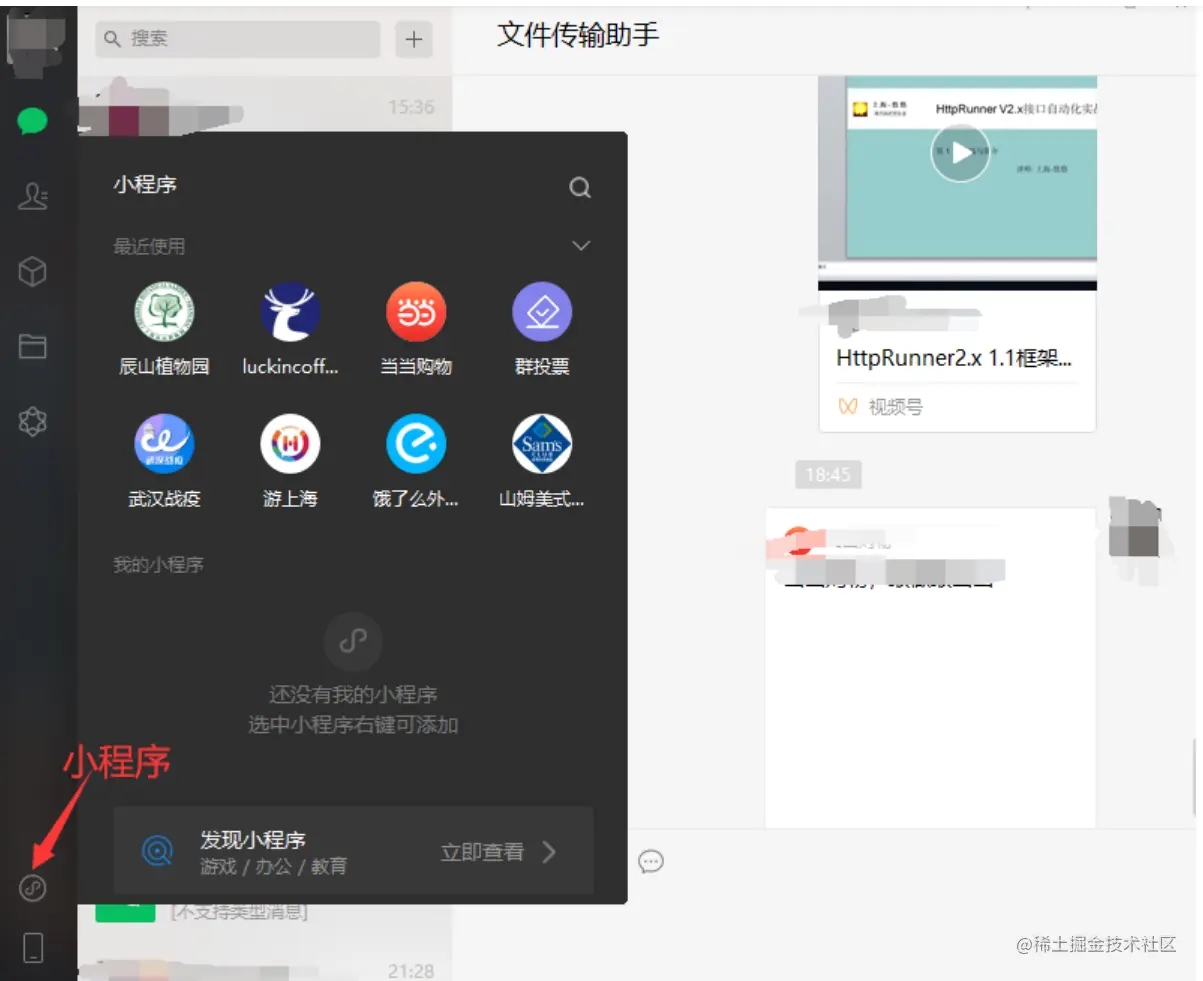1203x981 pixels.
Task: Open the Moments aperture icon in sidebar
Action: click(33, 422)
